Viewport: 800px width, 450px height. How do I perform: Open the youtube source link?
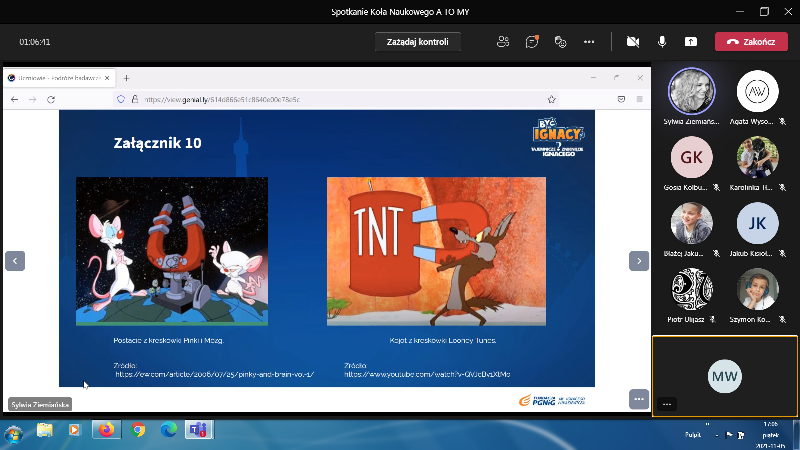[x=427, y=374]
